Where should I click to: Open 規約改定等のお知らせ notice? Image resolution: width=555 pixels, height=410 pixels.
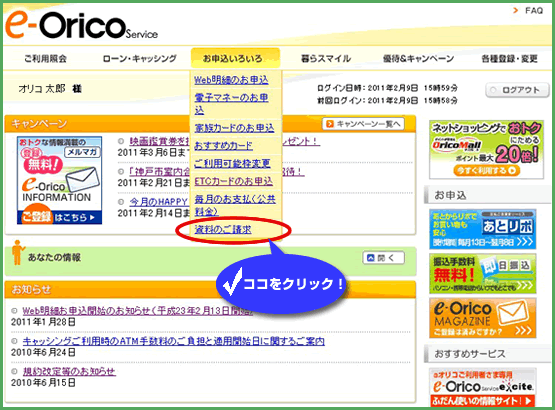(x=69, y=371)
